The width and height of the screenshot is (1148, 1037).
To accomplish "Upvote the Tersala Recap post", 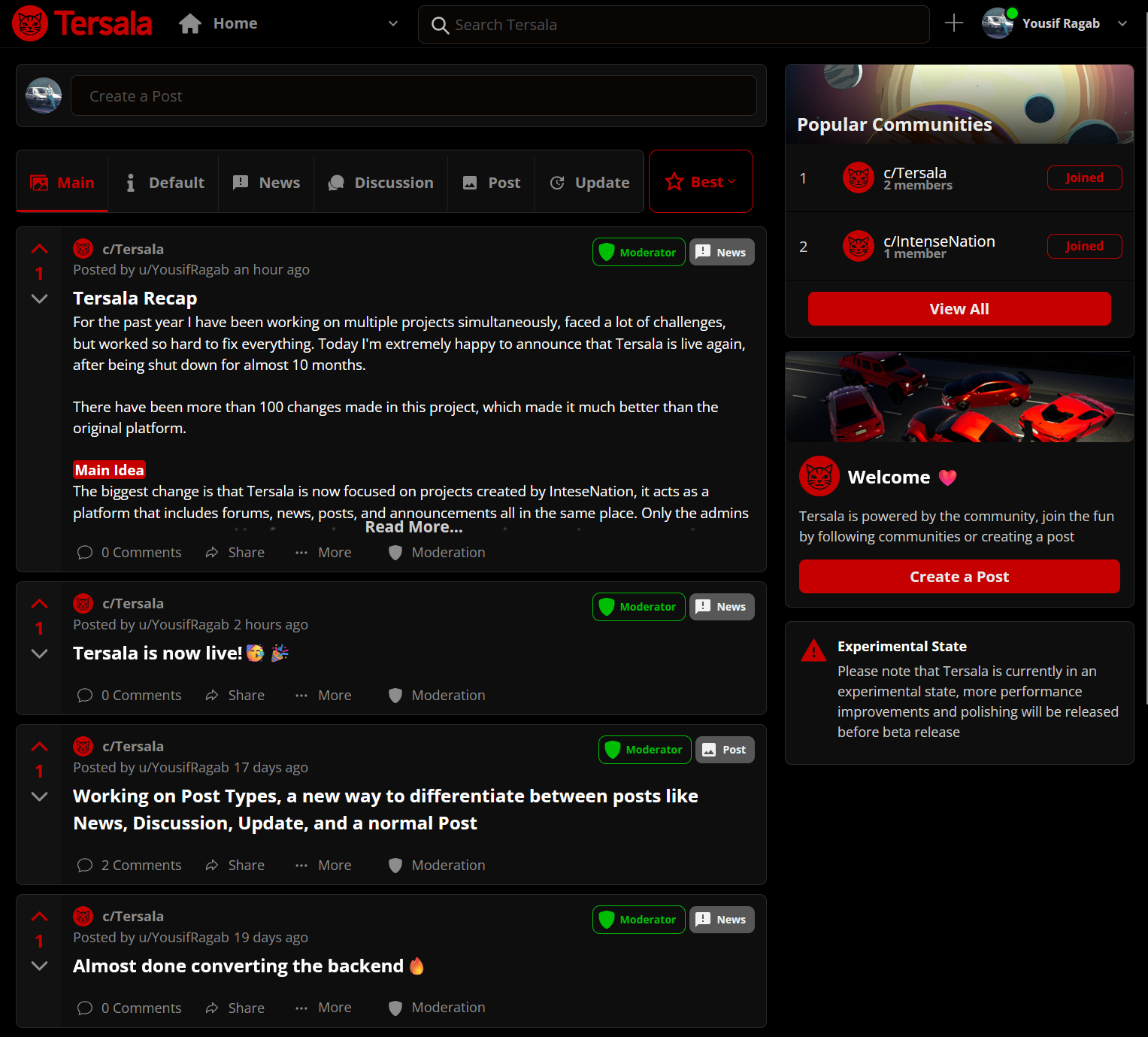I will click(40, 249).
